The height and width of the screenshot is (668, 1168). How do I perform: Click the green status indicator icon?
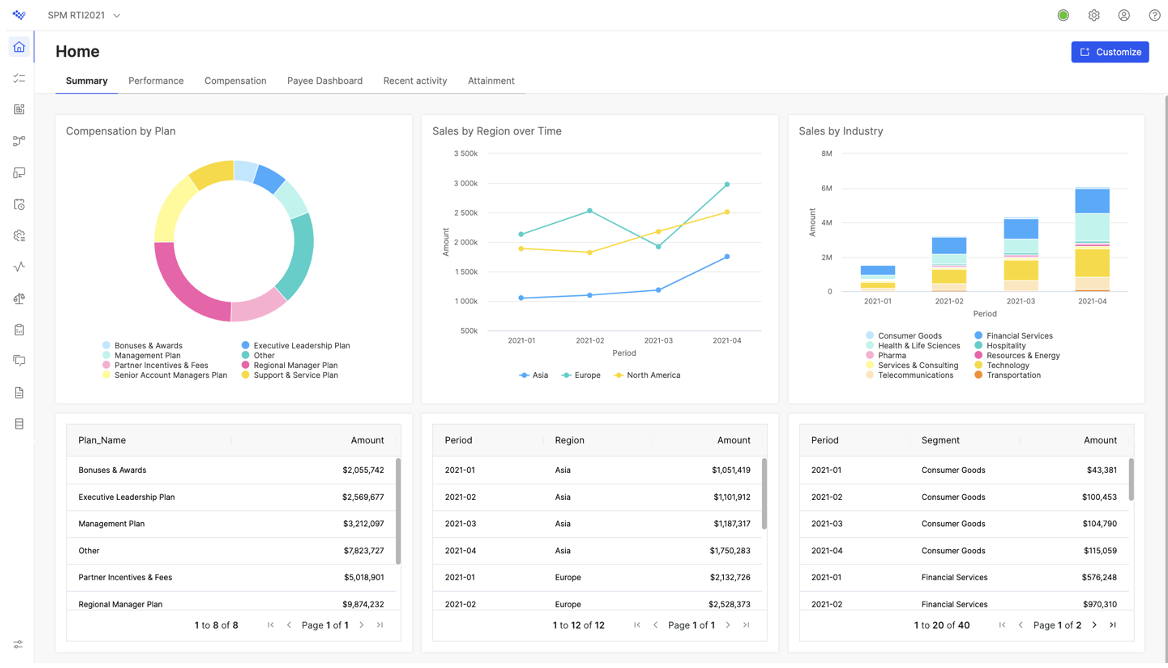pos(1063,15)
